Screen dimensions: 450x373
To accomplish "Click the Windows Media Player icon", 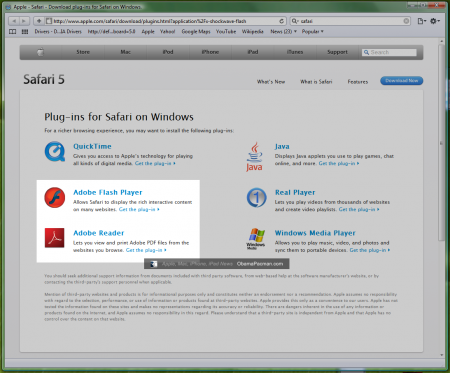I will point(256,239).
